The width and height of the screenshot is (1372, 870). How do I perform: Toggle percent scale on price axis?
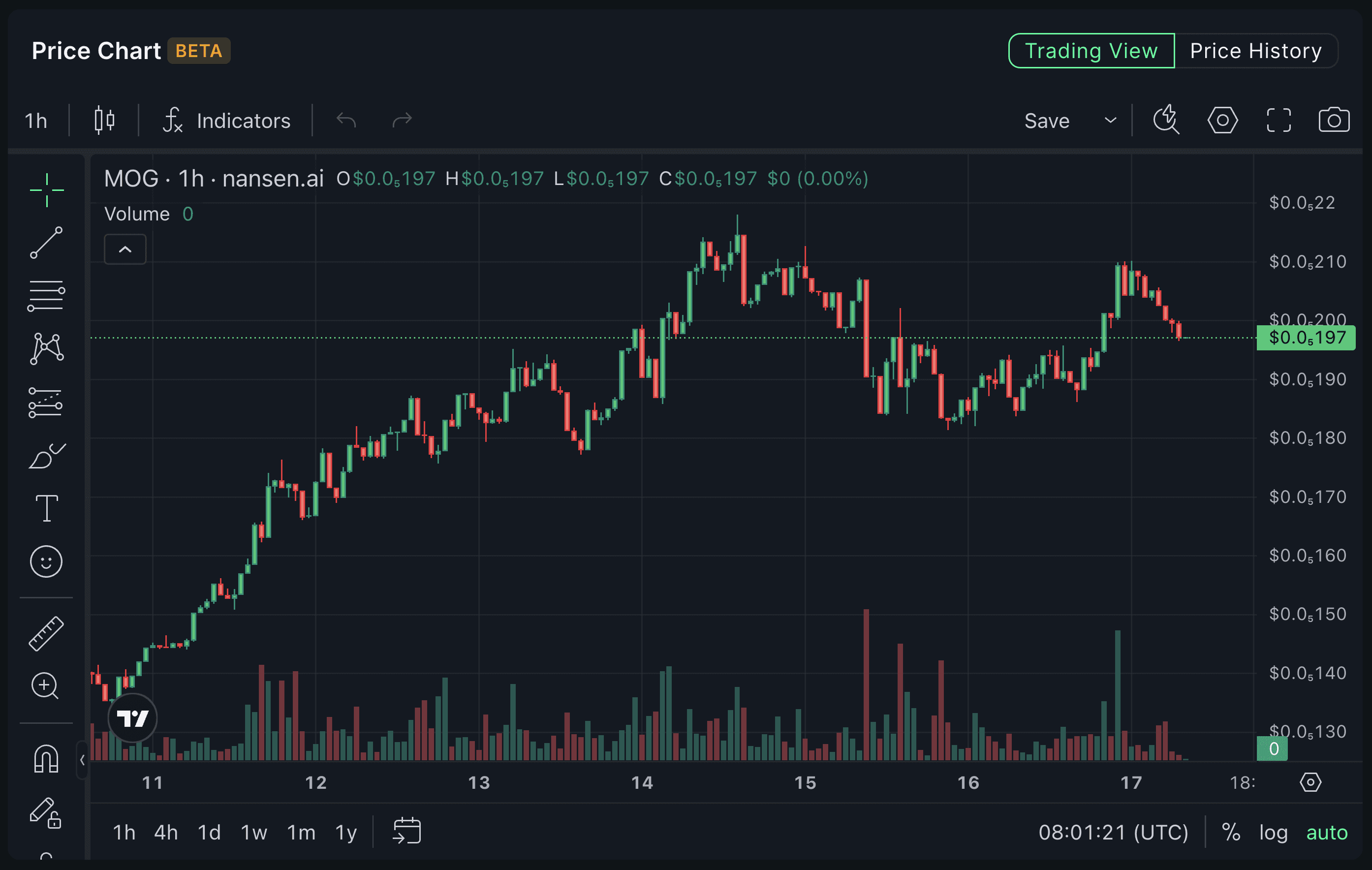pyautogui.click(x=1231, y=833)
